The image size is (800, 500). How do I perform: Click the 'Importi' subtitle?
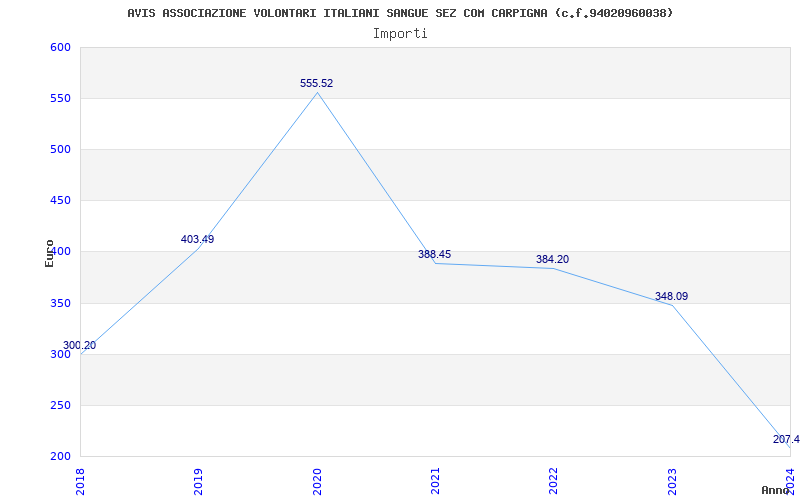tap(400, 34)
